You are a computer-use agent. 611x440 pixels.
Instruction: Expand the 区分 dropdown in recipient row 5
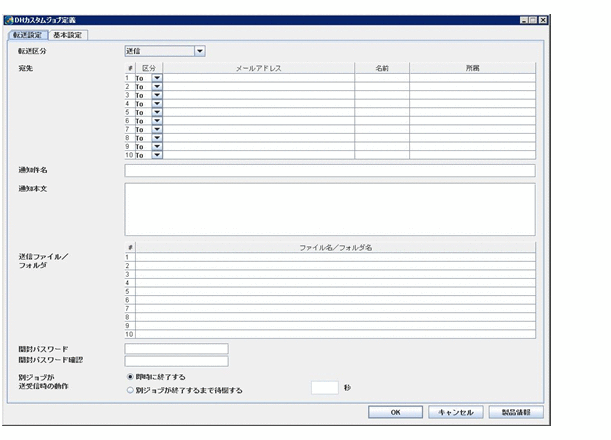point(157,112)
